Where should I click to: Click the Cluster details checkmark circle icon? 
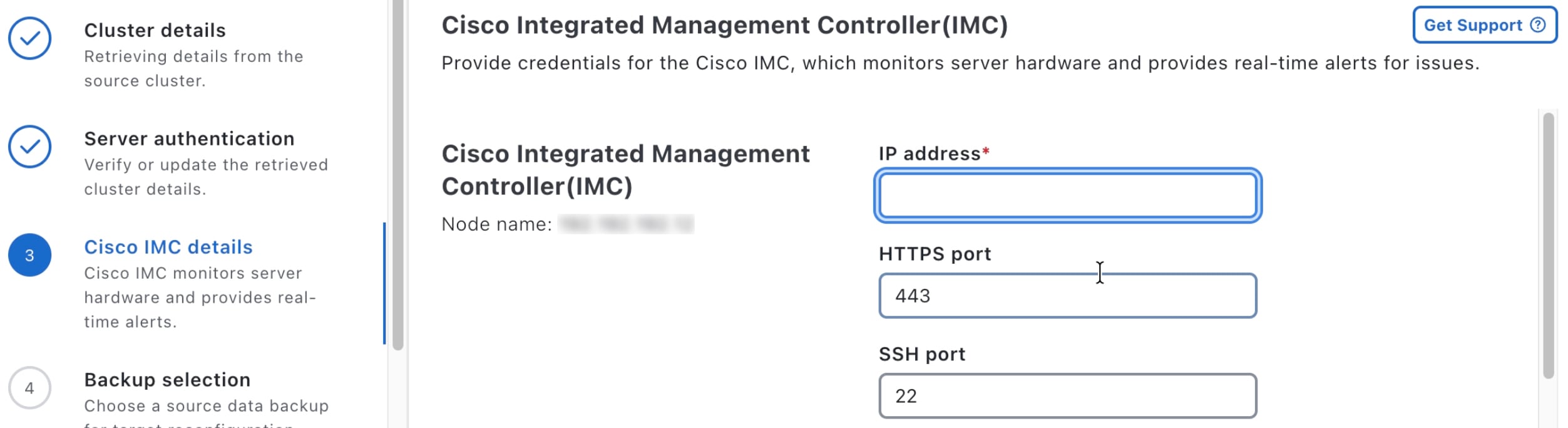29,38
